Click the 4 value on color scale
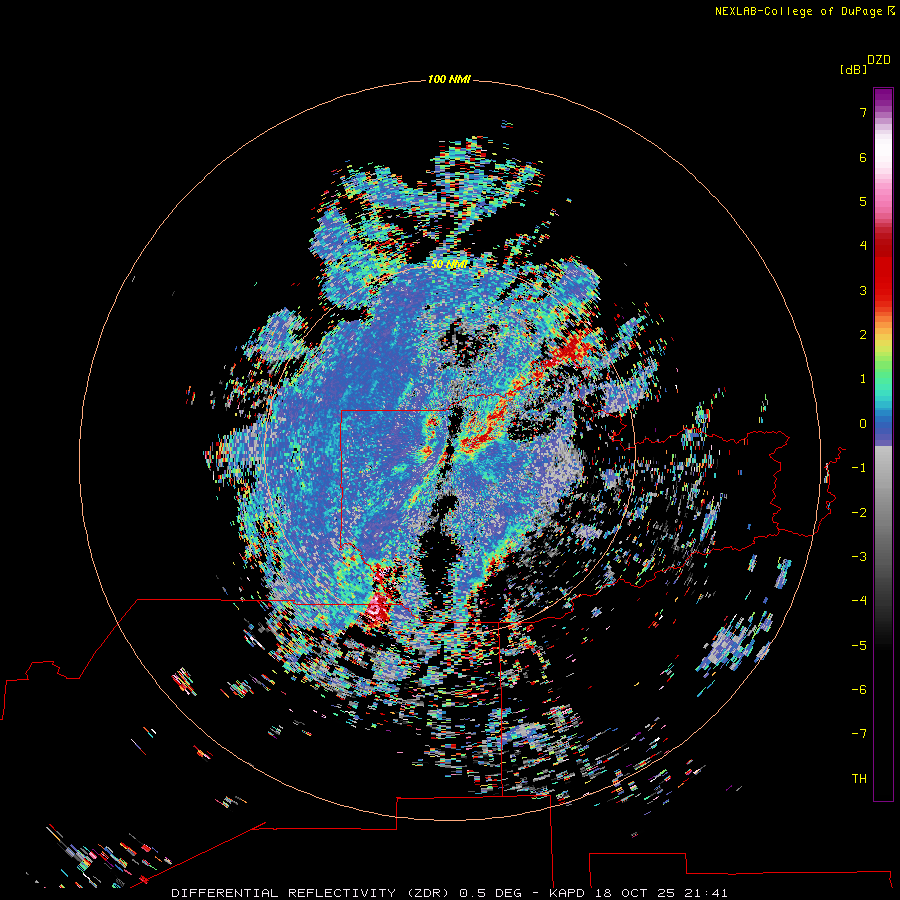This screenshot has height=900, width=900. (863, 246)
